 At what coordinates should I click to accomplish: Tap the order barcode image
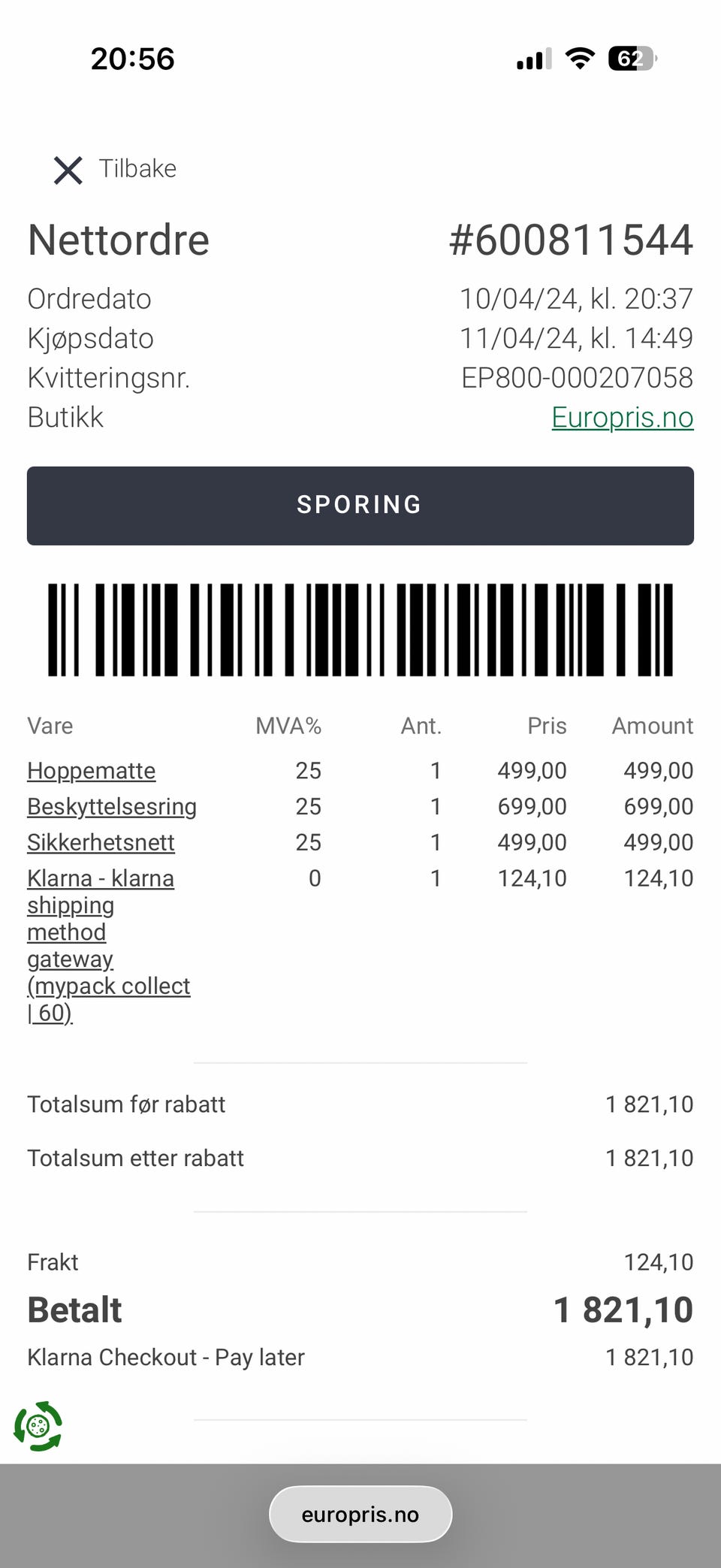360,630
